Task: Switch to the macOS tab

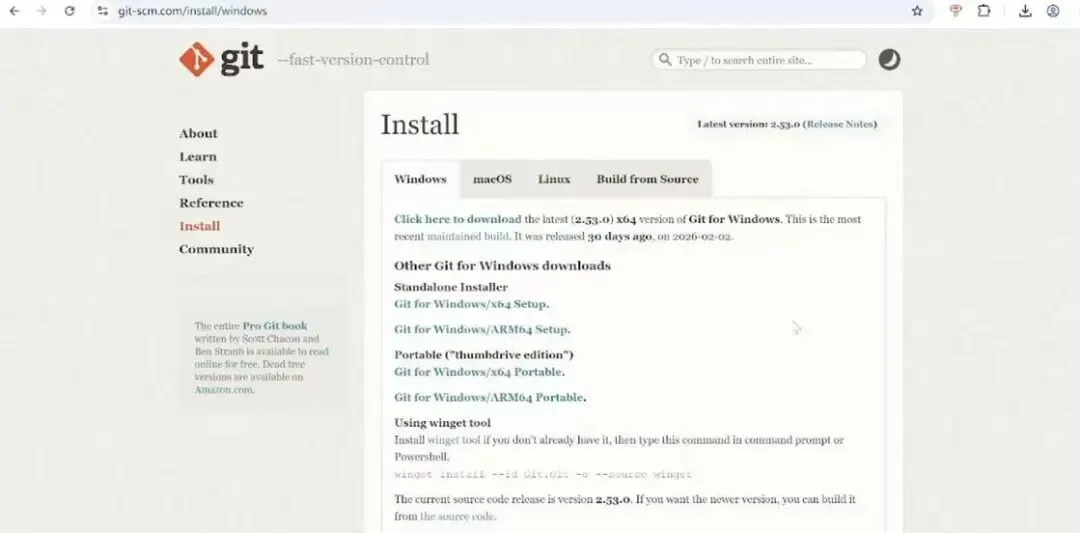Action: 492,179
